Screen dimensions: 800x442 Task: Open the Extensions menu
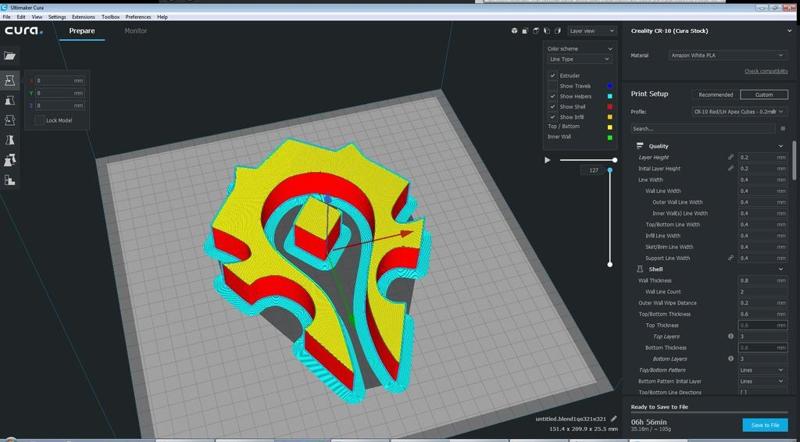pos(83,17)
